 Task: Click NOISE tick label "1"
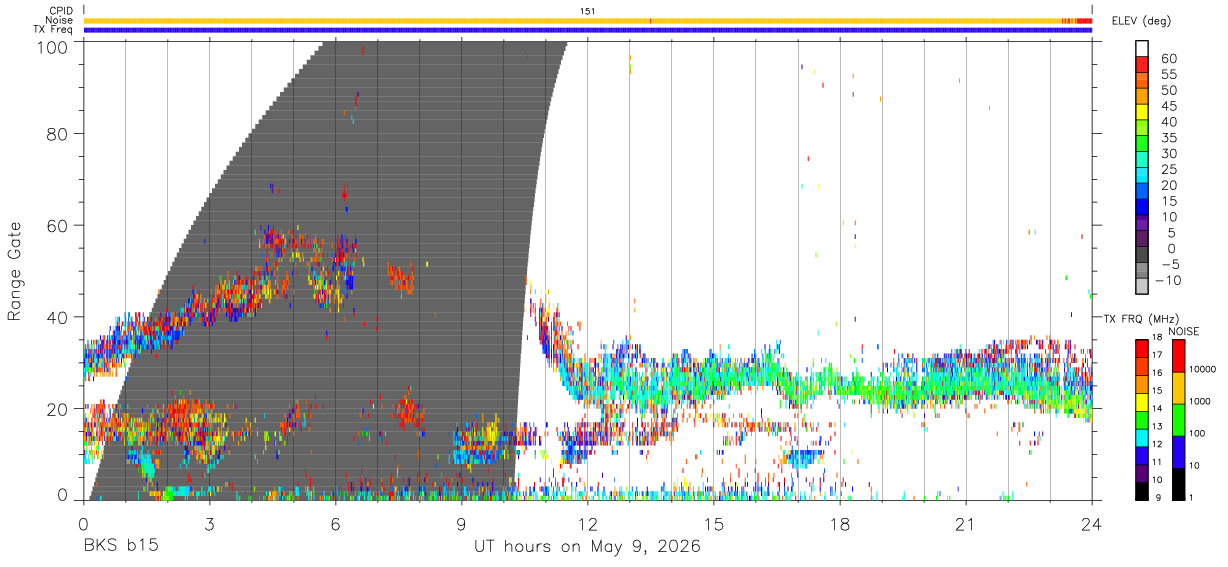click(1192, 497)
